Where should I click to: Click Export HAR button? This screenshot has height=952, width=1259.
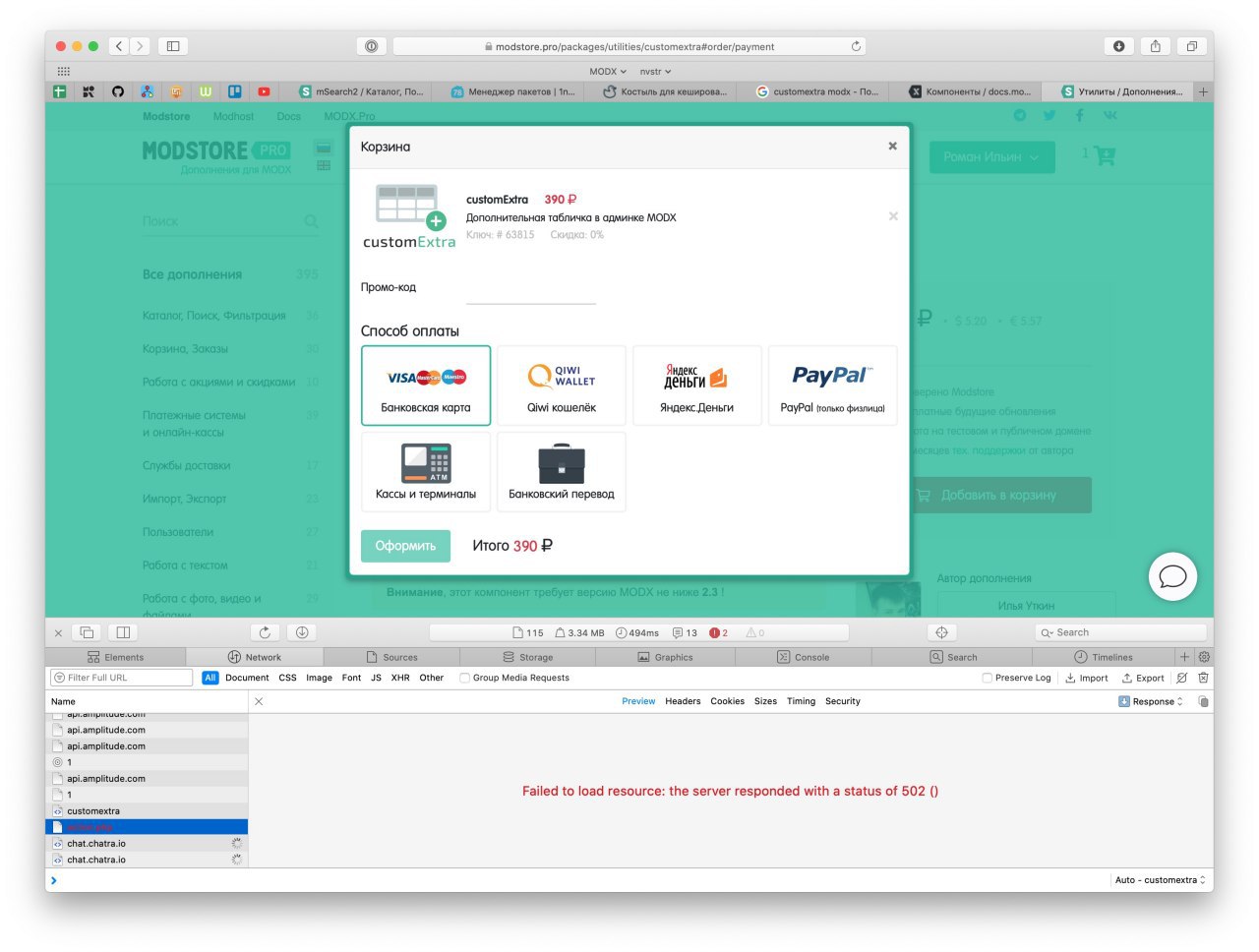pyautogui.click(x=1143, y=678)
